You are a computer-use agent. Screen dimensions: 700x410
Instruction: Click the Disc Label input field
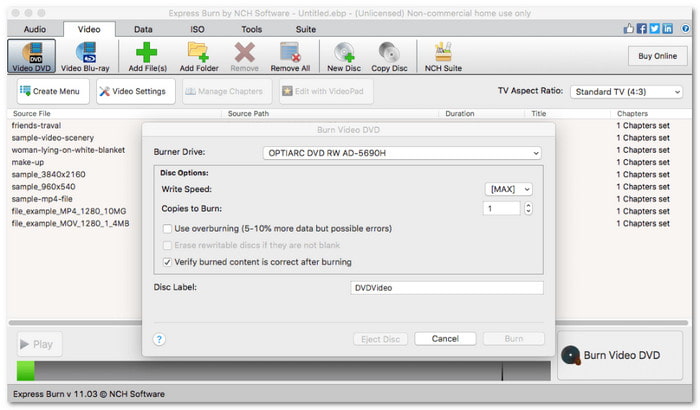tap(447, 288)
